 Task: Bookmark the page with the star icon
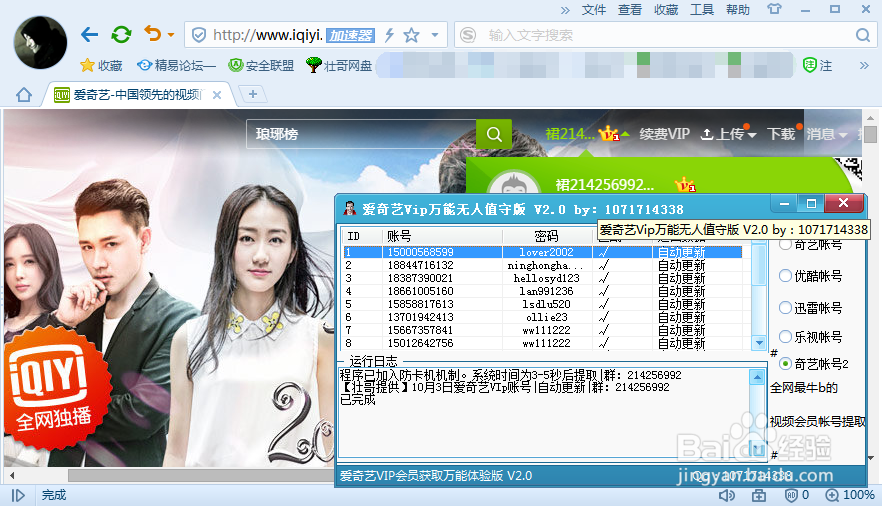click(412, 35)
